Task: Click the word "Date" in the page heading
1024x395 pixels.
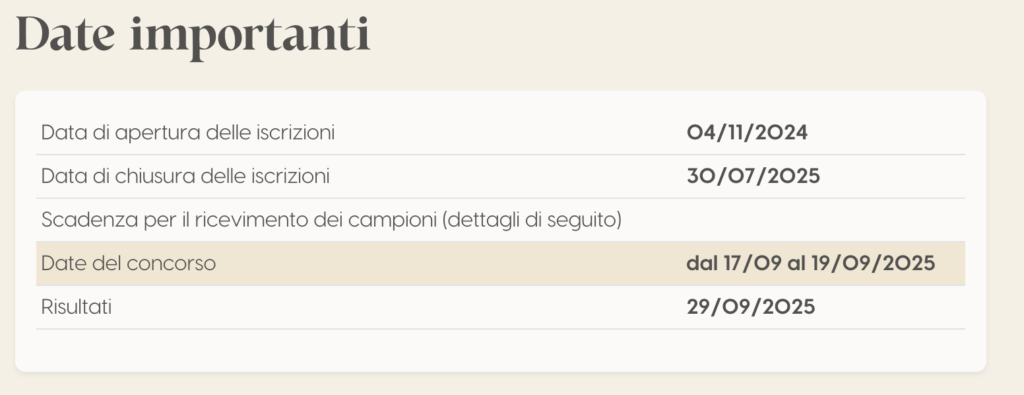Action: [65, 34]
